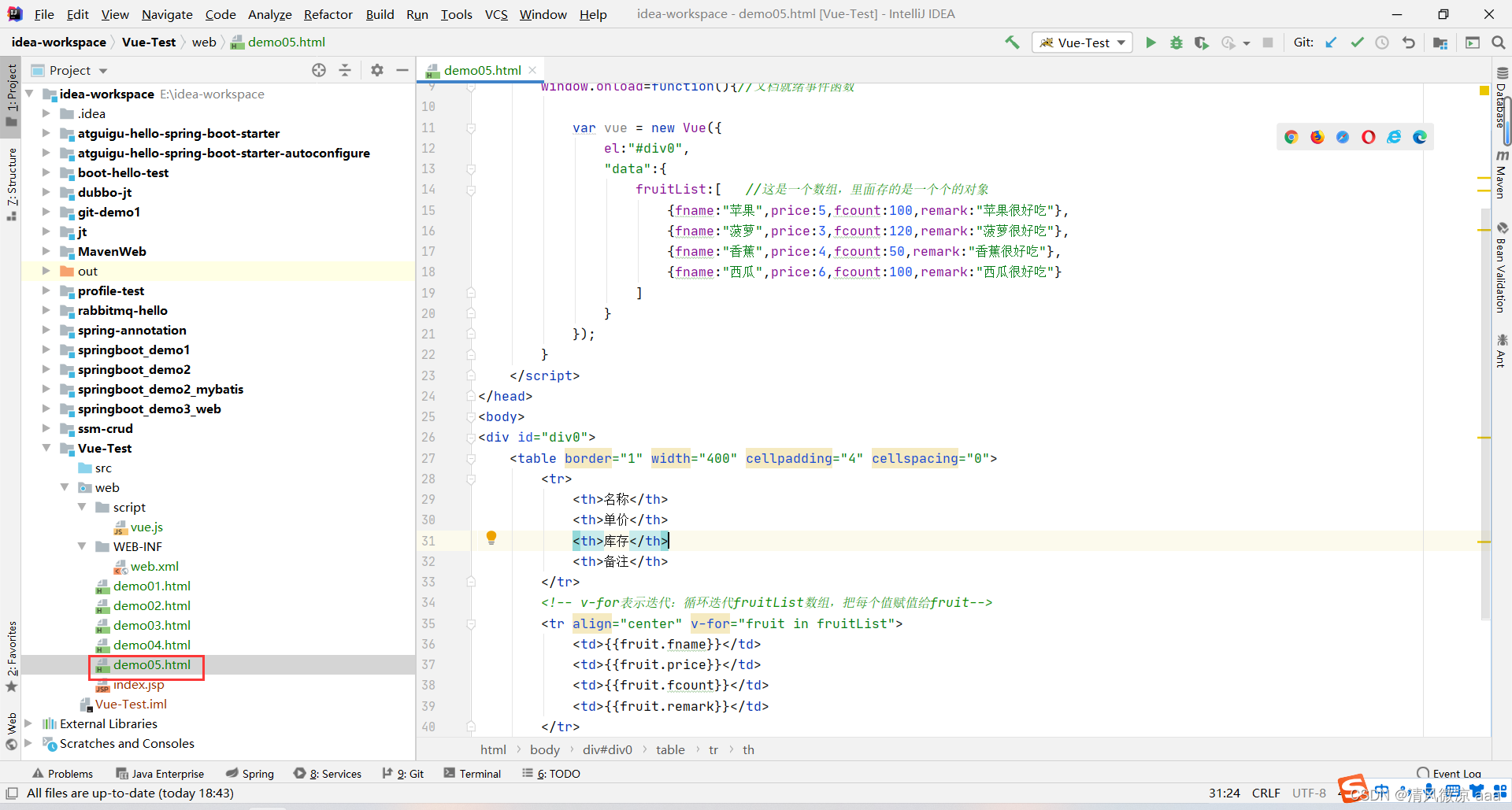Open the Terminal tool tab
This screenshot has width=1512, height=810.
472,774
